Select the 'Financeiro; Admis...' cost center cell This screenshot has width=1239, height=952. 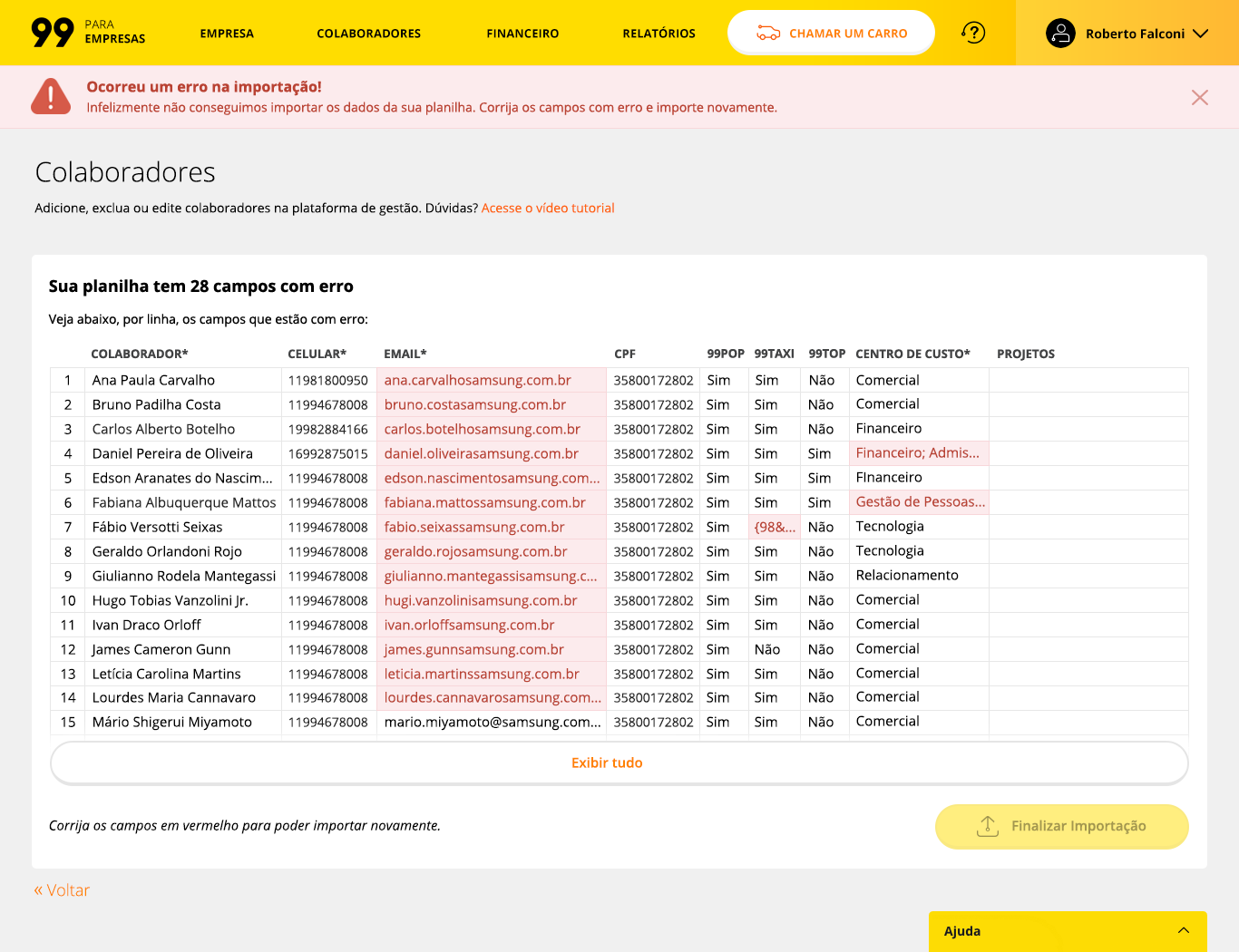pyautogui.click(x=919, y=453)
